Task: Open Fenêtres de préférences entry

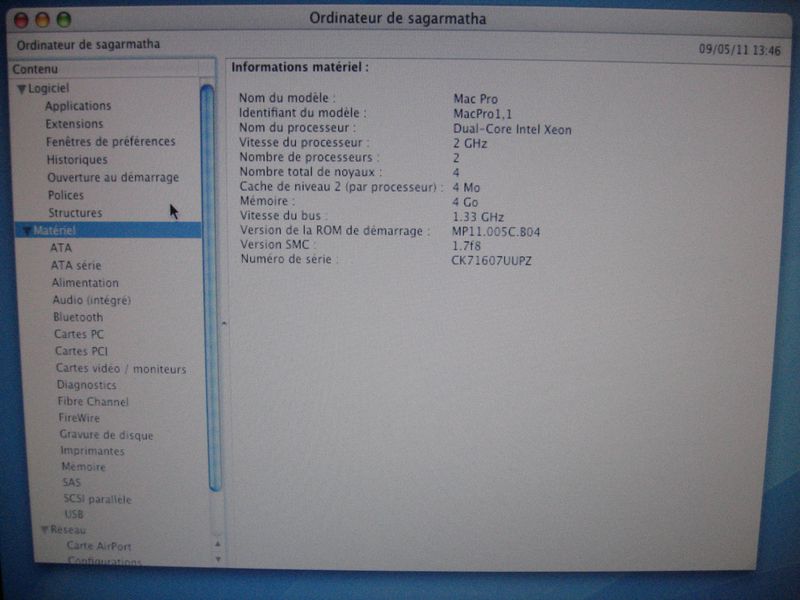Action: (x=111, y=141)
